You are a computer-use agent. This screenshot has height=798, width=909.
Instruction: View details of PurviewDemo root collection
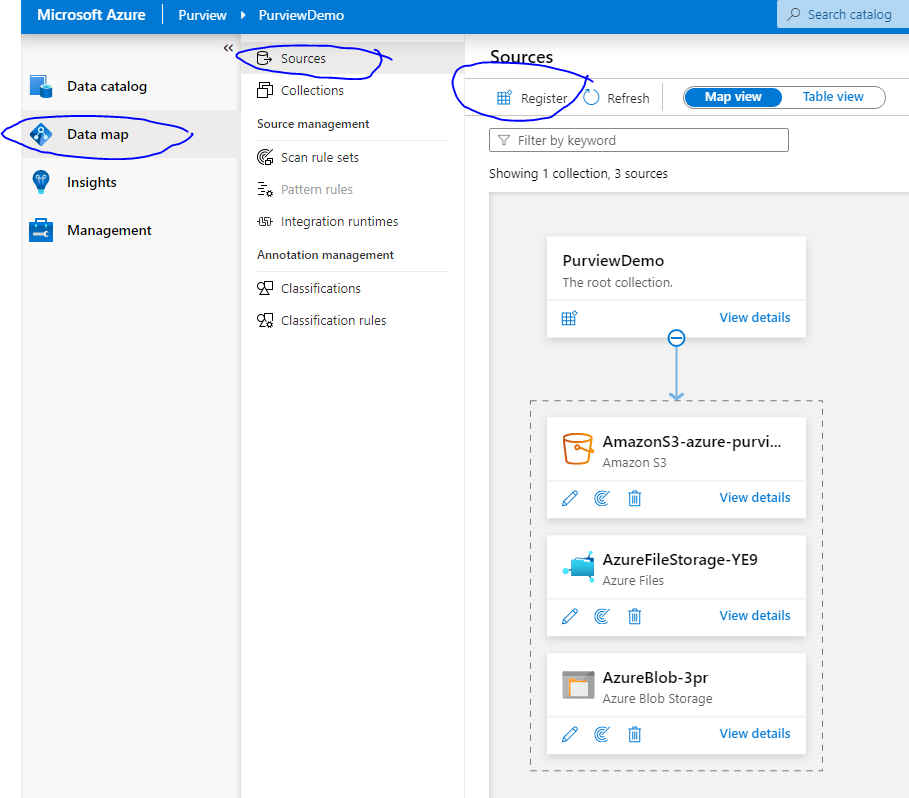coord(755,318)
